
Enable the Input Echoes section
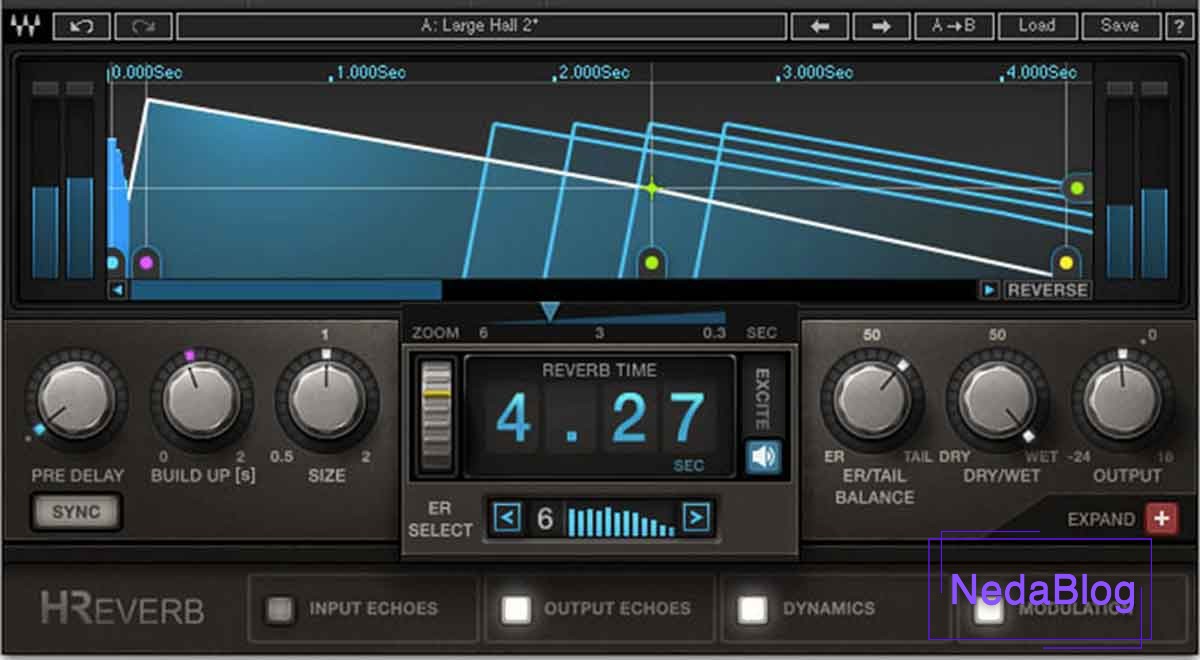coord(282,608)
